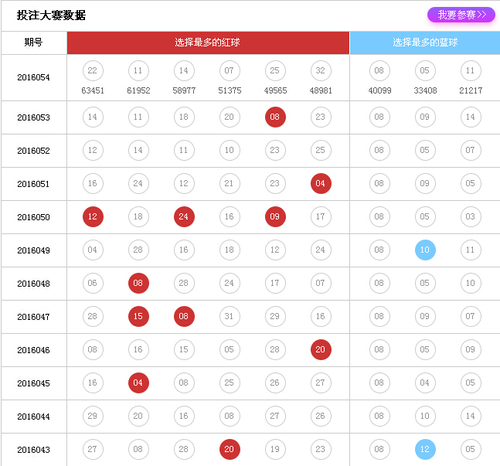Select period number 2016044
This screenshot has height=466, width=500.
tap(34, 417)
